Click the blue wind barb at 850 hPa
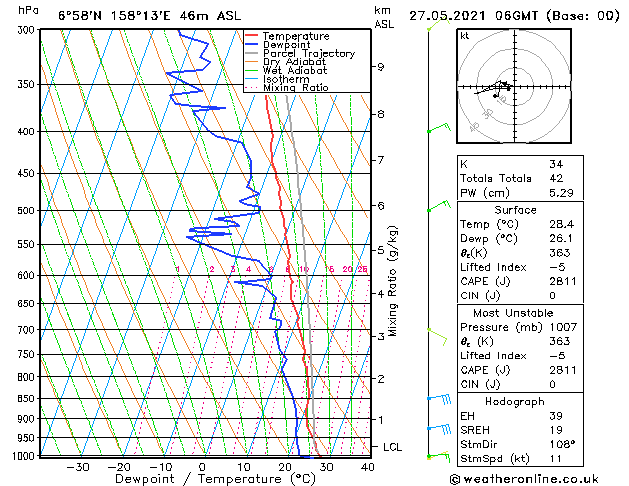The height and width of the screenshot is (486, 629). pos(439,399)
